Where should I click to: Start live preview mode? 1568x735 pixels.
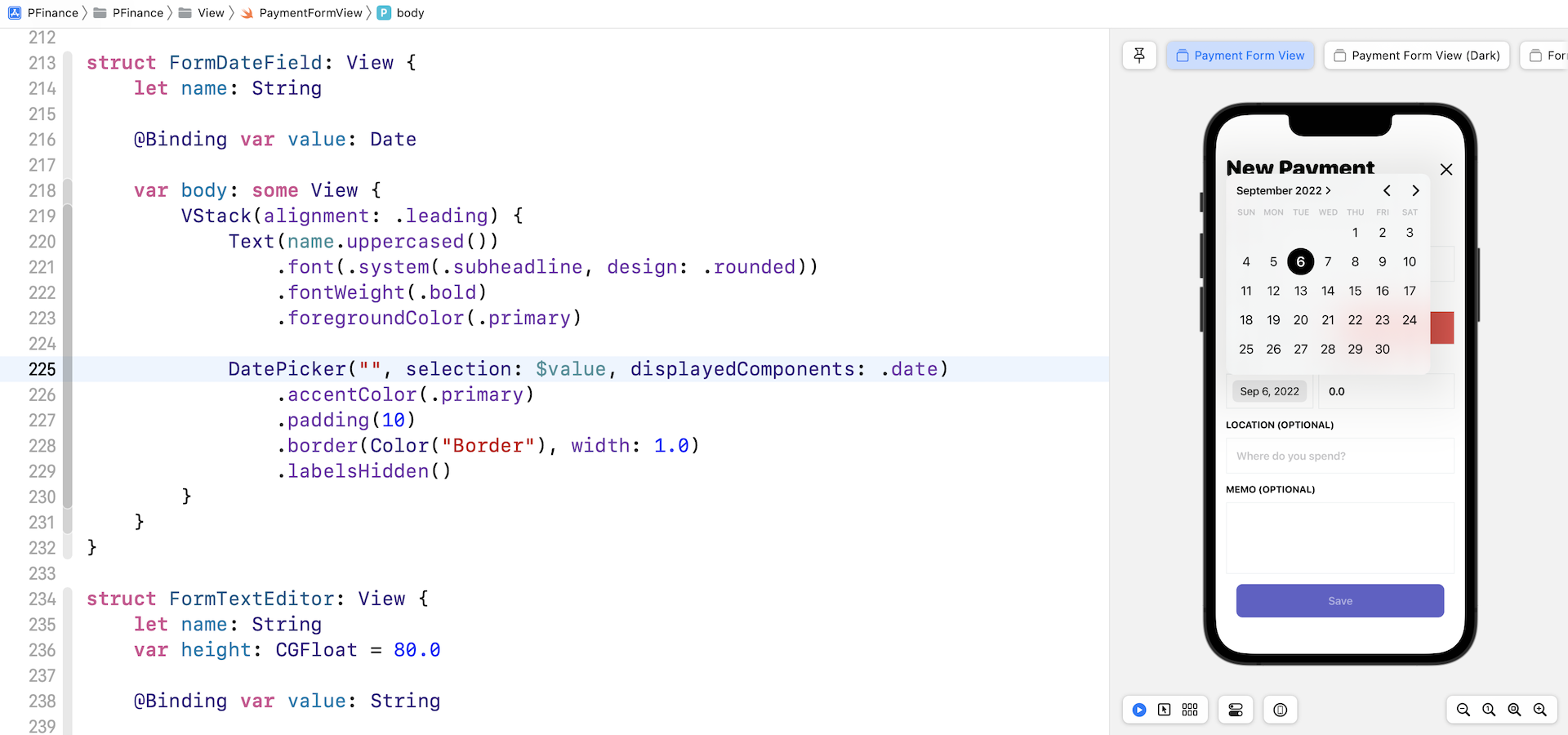(x=1139, y=710)
